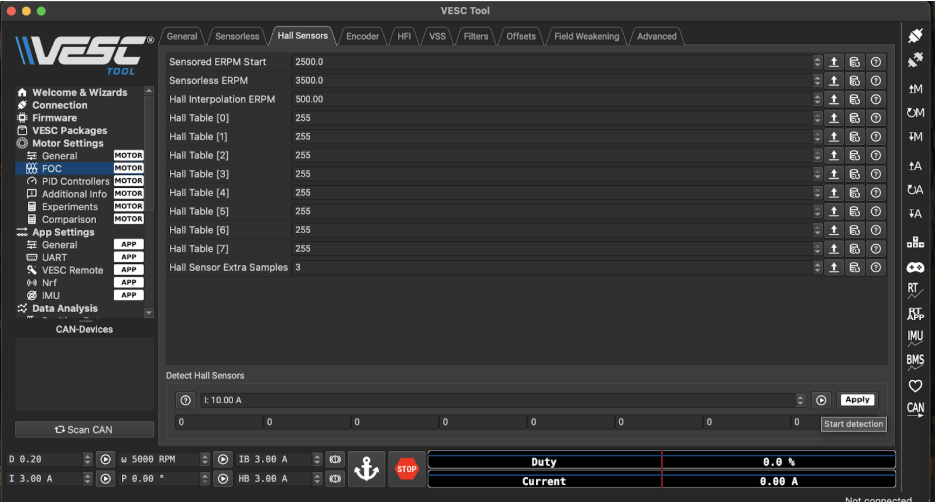Show help for Hall Table [0]

coord(876,118)
